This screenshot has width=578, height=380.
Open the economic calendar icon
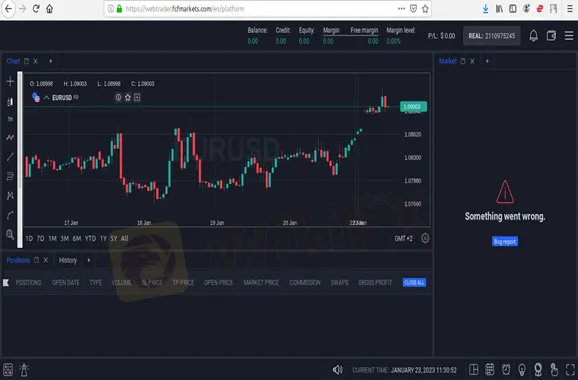click(x=490, y=369)
